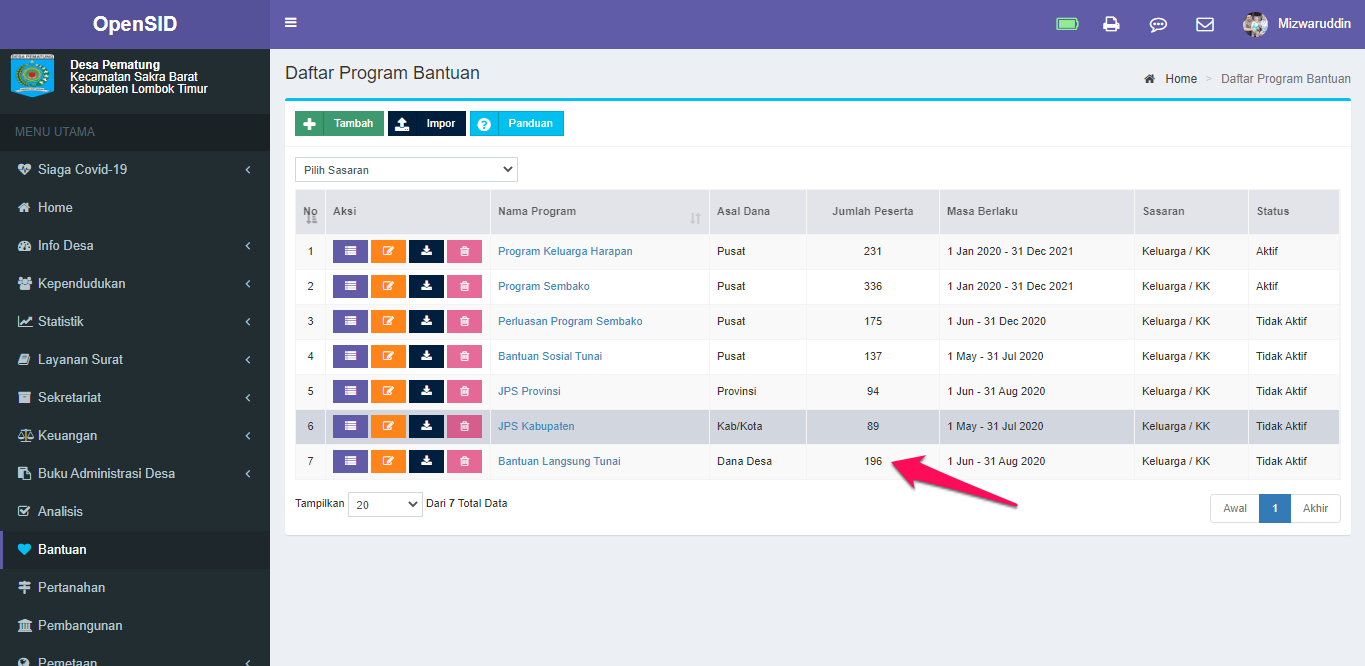Expand Buku Administrasi Desa menu

click(135, 473)
